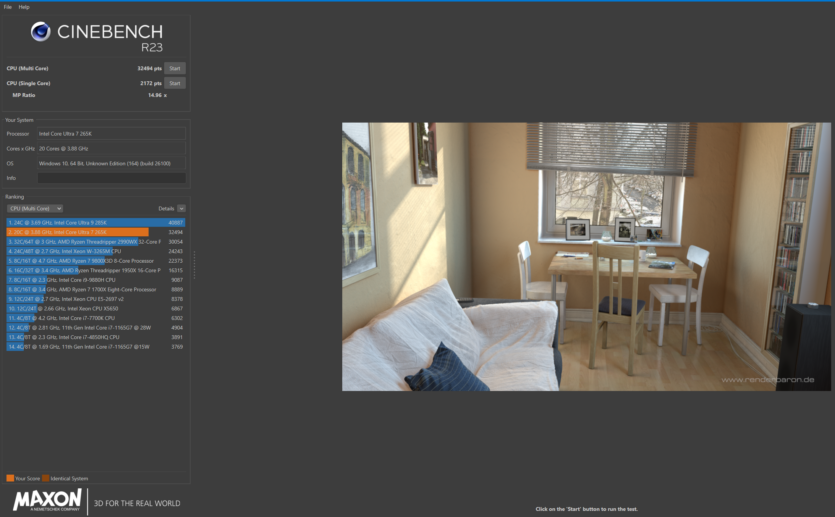The width and height of the screenshot is (835, 517).
Task: Expand the Details dropdown arrow
Action: 181,208
